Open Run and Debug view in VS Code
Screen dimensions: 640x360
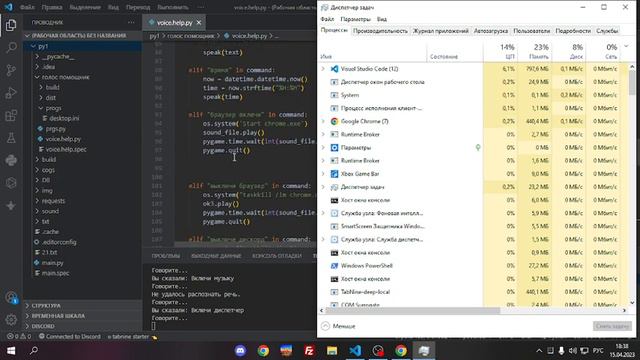tap(11, 93)
